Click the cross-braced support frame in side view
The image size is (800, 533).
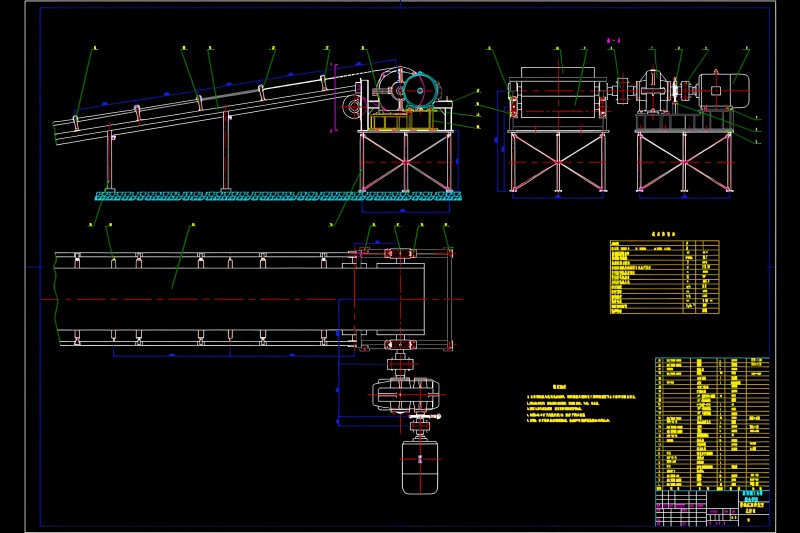(x=406, y=160)
